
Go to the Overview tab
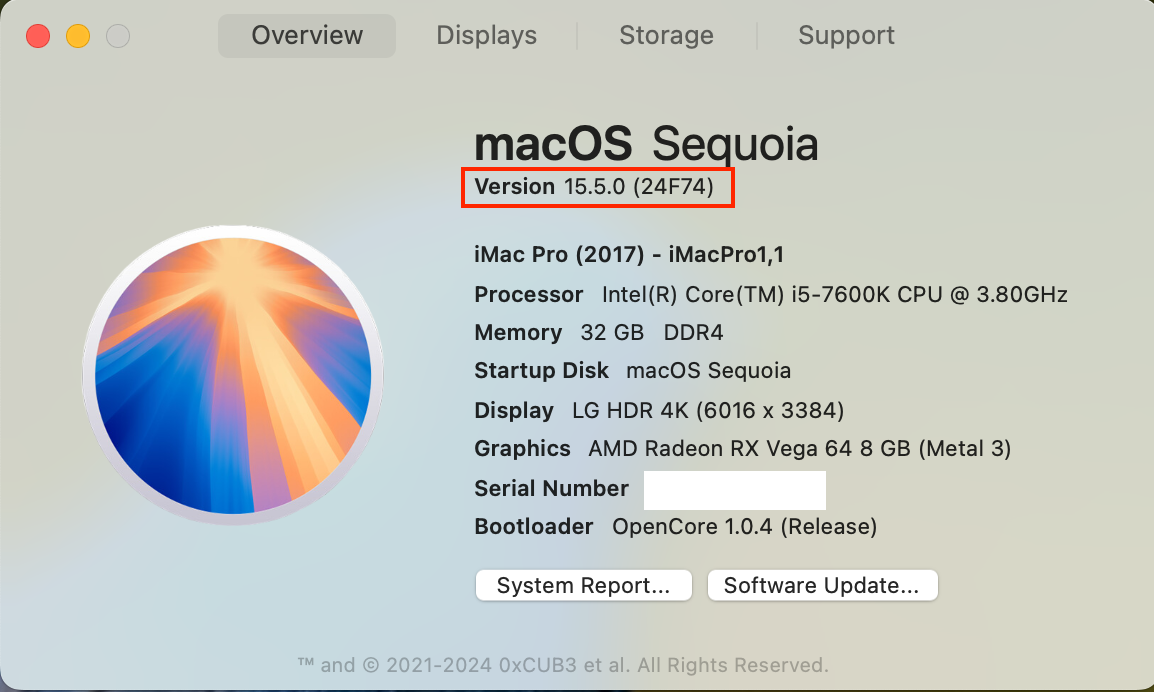pyautogui.click(x=307, y=36)
